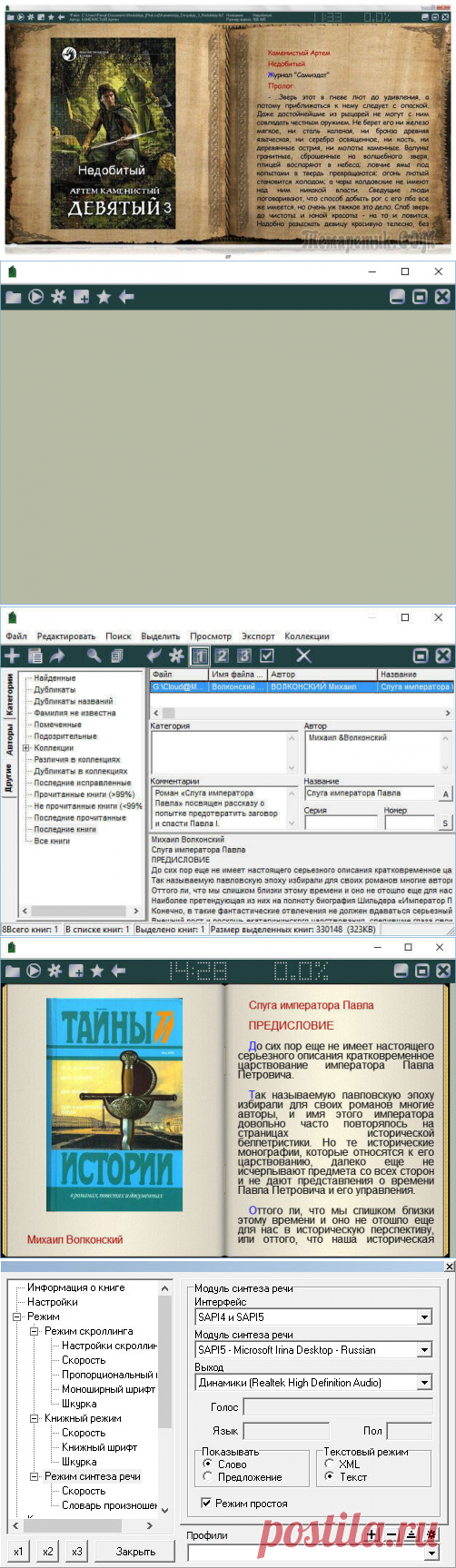This screenshot has width=456, height=1568.
Task: Open folder icon in Слуга императора Павла reader
Action: pos(13,971)
